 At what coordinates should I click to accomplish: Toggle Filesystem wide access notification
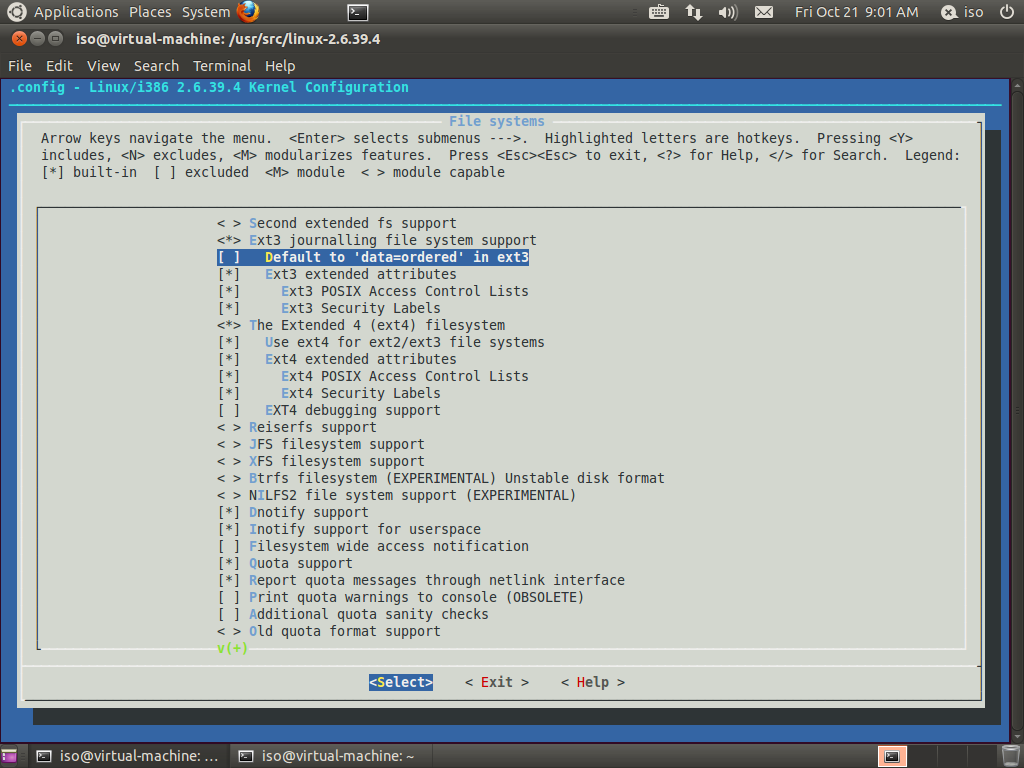pyautogui.click(x=373, y=546)
